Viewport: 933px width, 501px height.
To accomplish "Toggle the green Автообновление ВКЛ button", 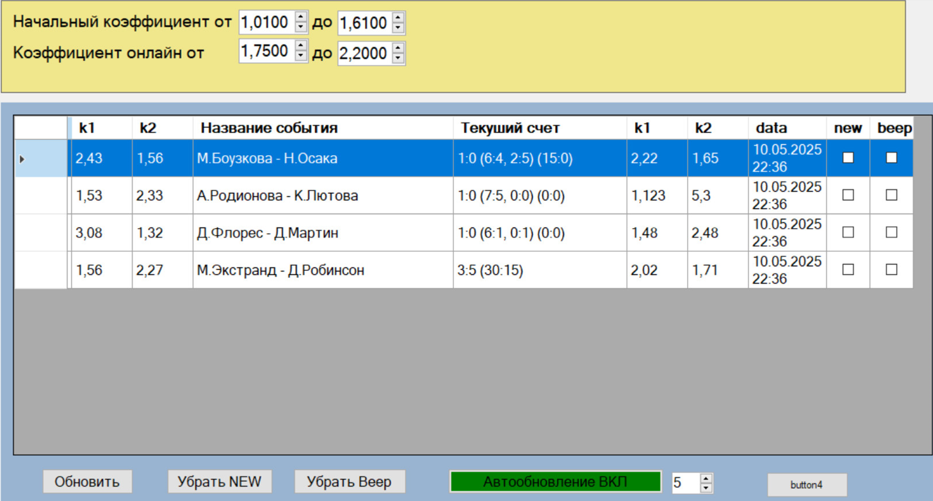I will tap(555, 481).
